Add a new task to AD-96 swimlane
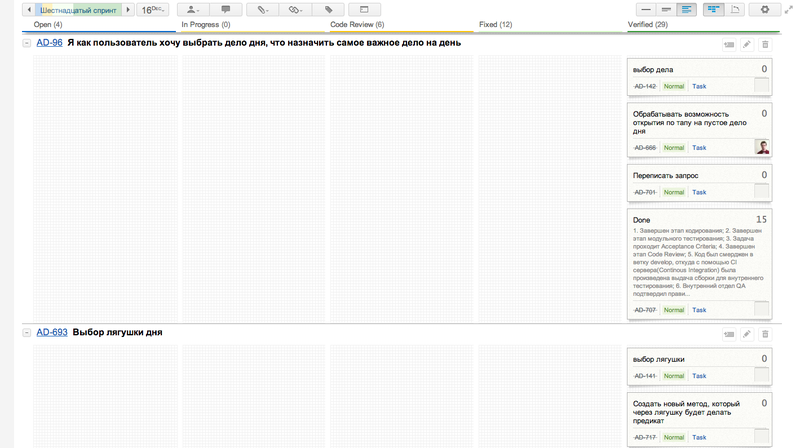This screenshot has height=448, width=800. 729,45
